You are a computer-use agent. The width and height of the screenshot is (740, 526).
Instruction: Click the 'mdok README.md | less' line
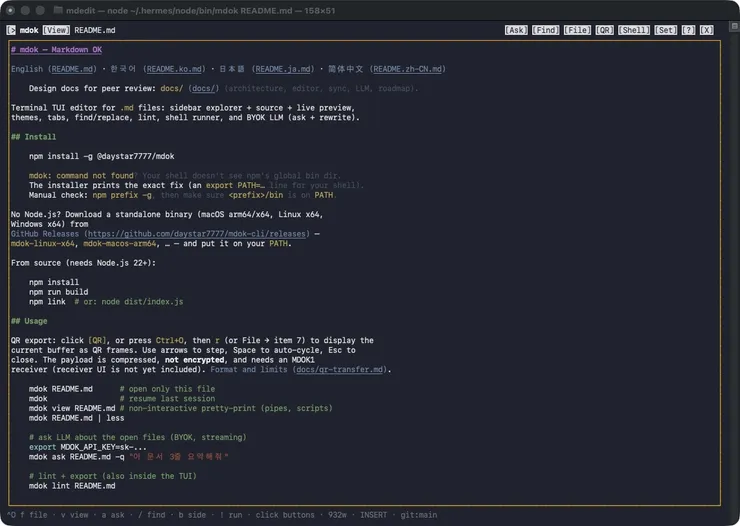[76, 418]
